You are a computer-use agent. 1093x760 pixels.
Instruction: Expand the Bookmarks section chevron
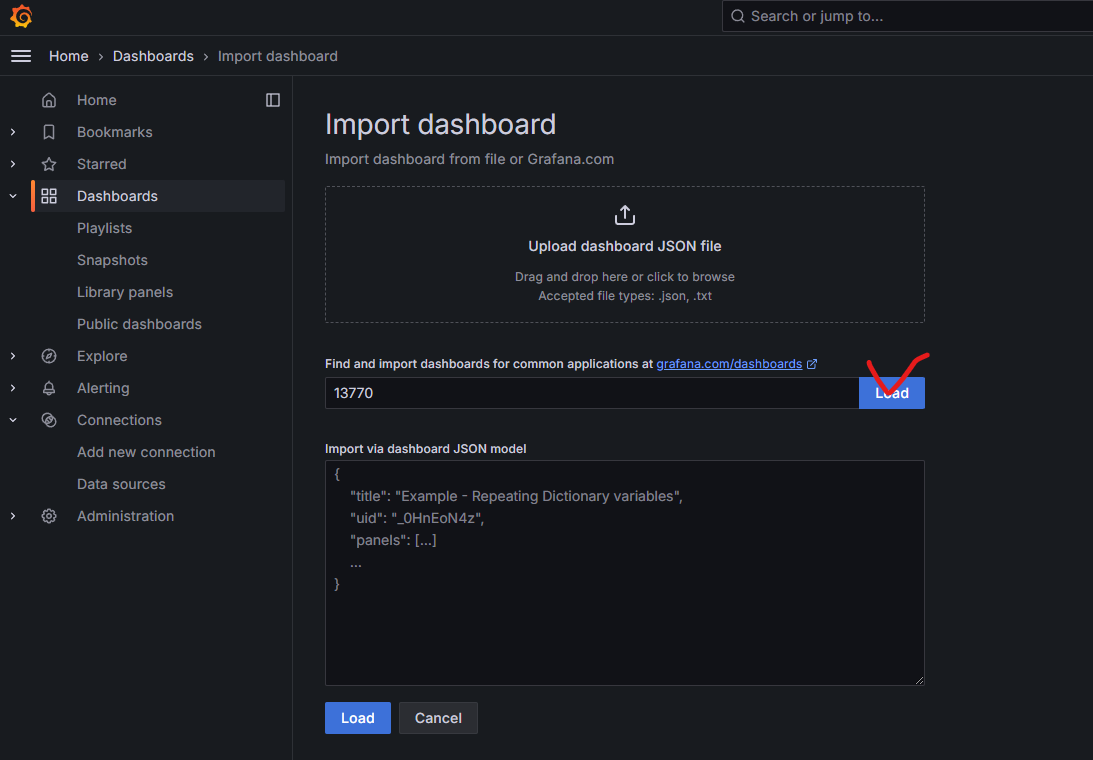click(12, 132)
